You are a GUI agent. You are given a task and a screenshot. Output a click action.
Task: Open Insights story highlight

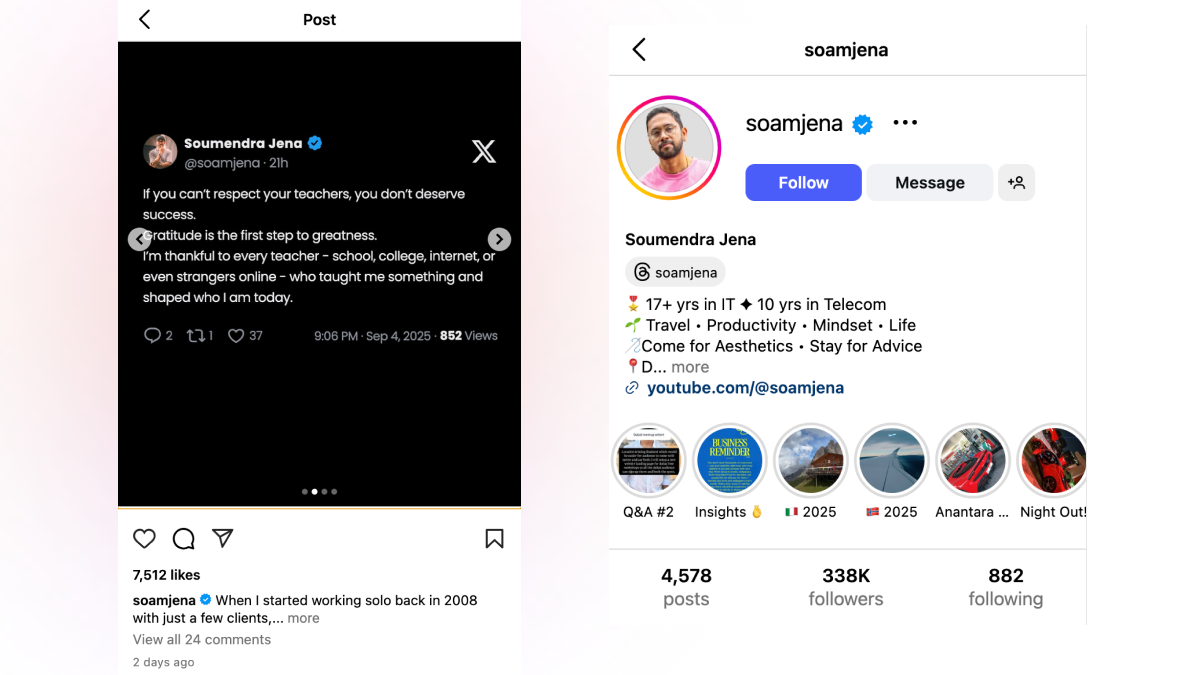729,472
